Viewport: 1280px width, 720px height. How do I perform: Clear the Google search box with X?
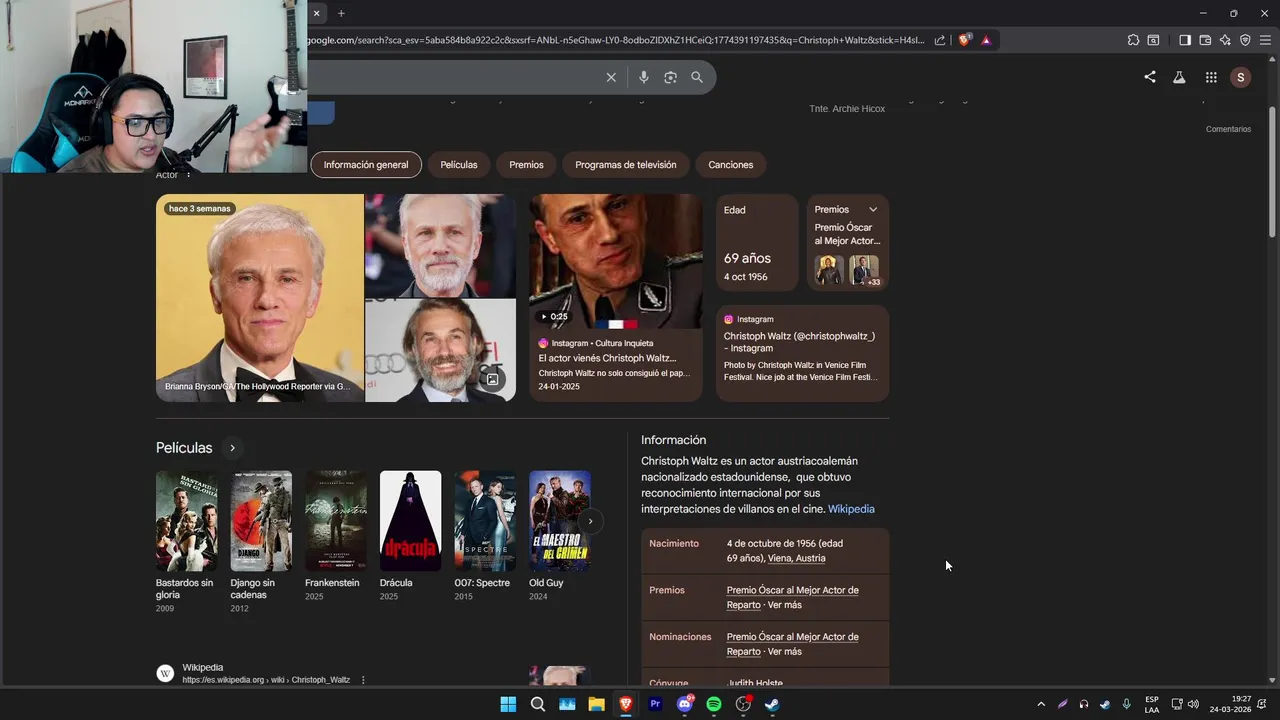(611, 77)
